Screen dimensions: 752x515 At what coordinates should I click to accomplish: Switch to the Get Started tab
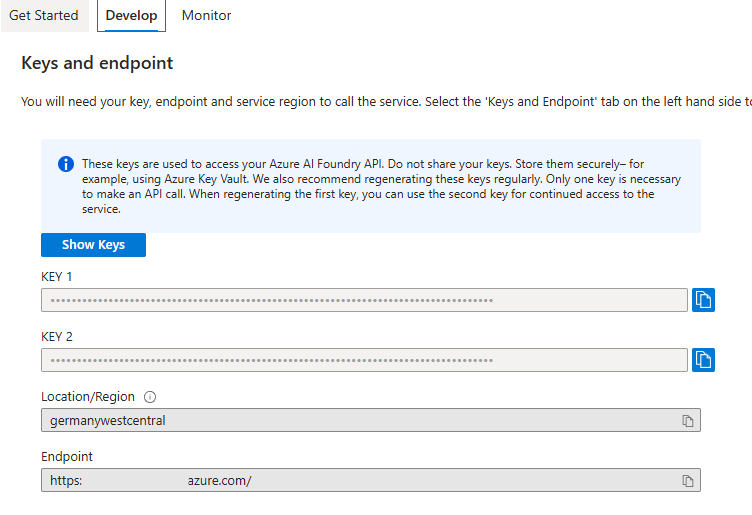43,15
